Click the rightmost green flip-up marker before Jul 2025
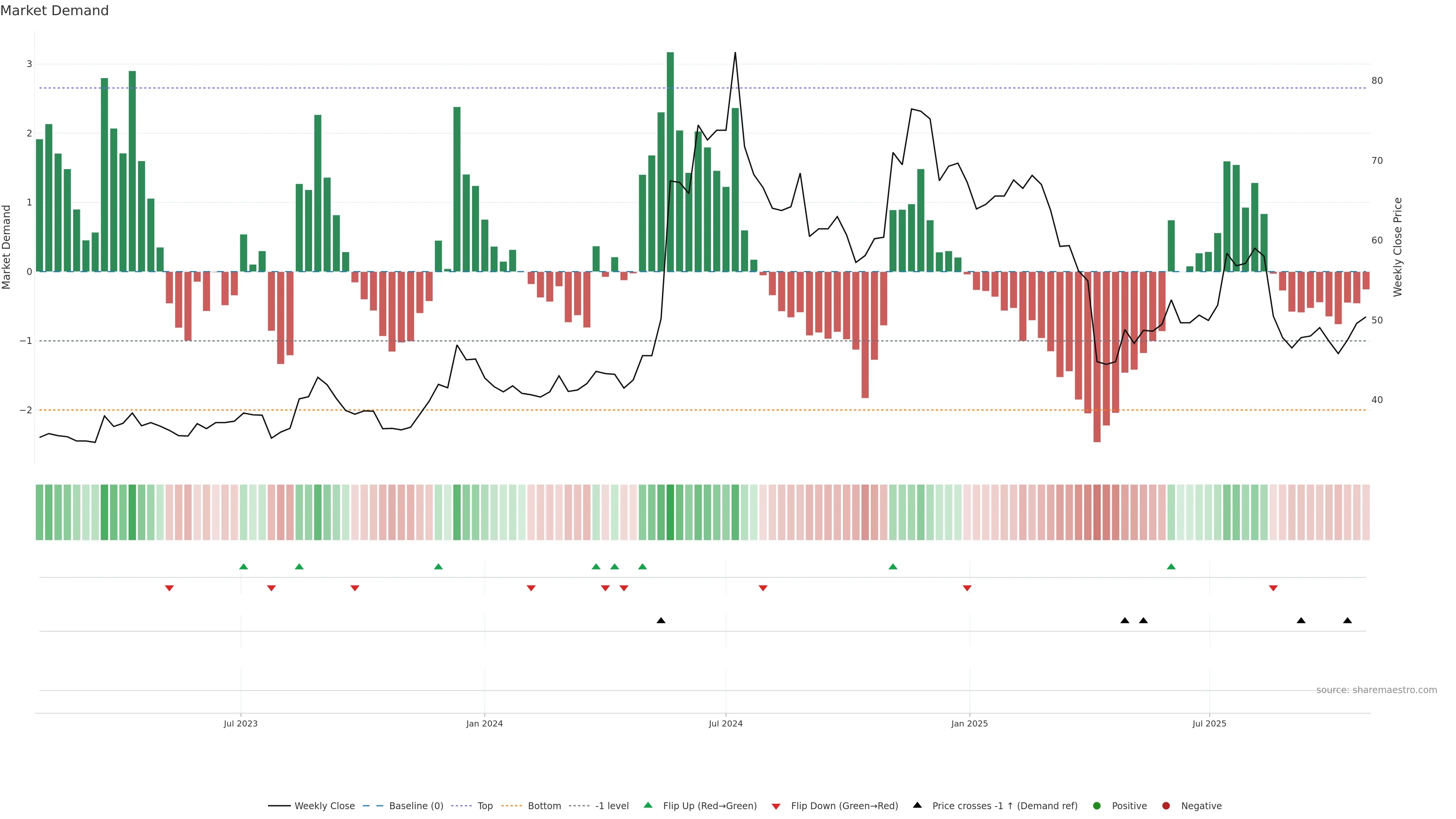The image size is (1456, 819). click(x=1171, y=567)
